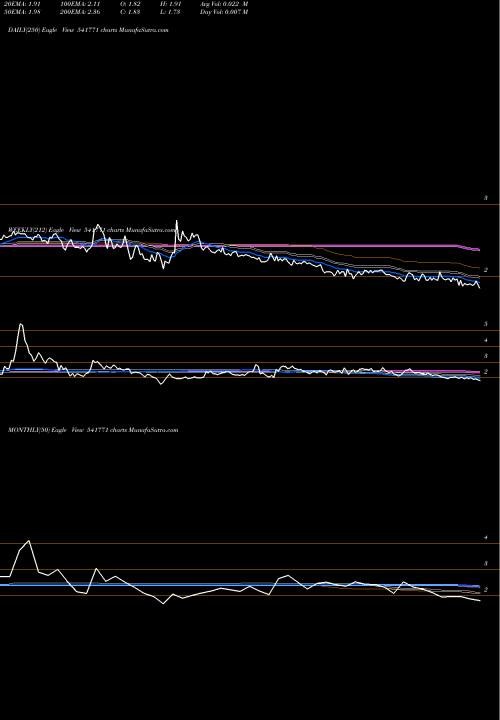Select the low price L: 1.78

170,12
